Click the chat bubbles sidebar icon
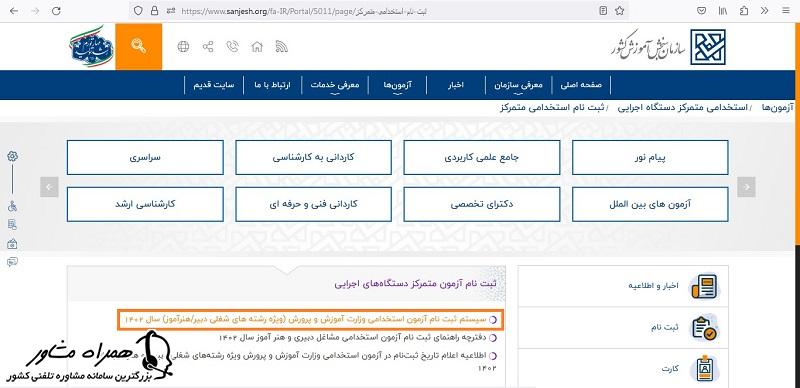 [x=13, y=262]
